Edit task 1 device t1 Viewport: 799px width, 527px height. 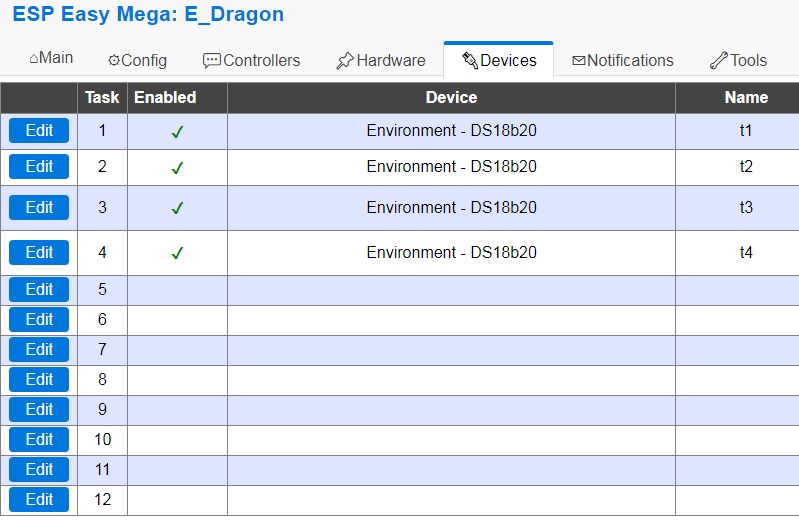pyautogui.click(x=39, y=131)
